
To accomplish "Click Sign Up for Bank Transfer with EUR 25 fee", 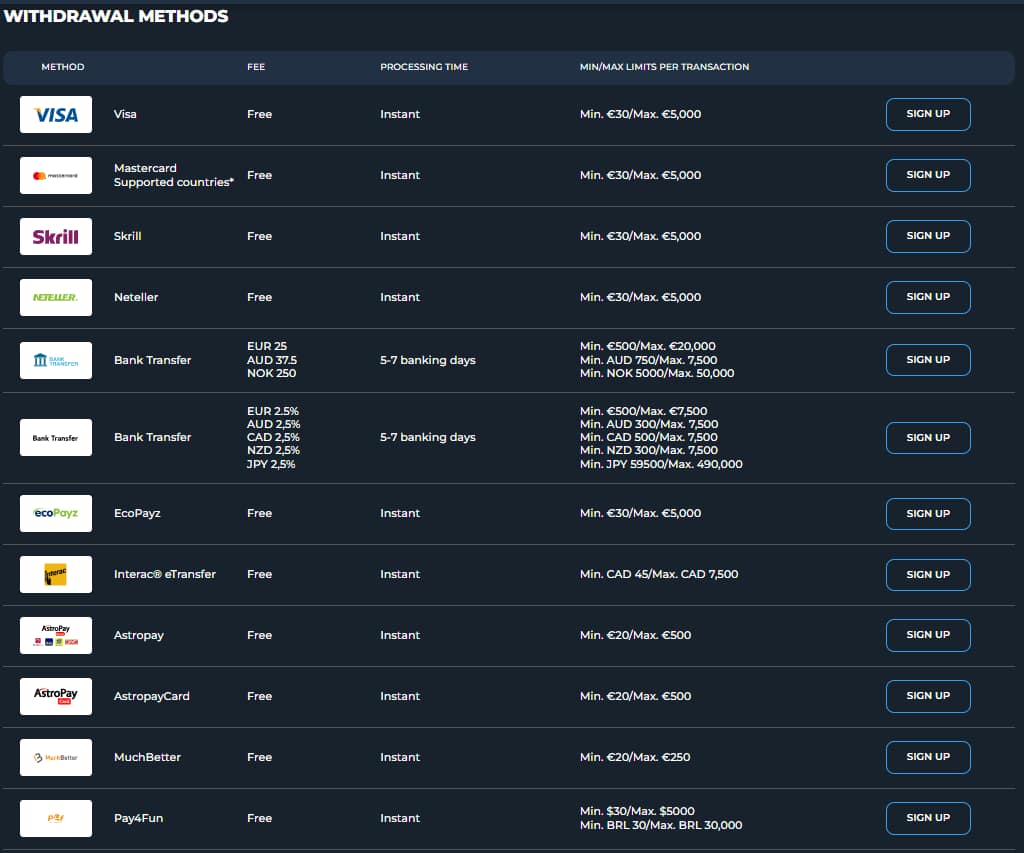I will 928,360.
